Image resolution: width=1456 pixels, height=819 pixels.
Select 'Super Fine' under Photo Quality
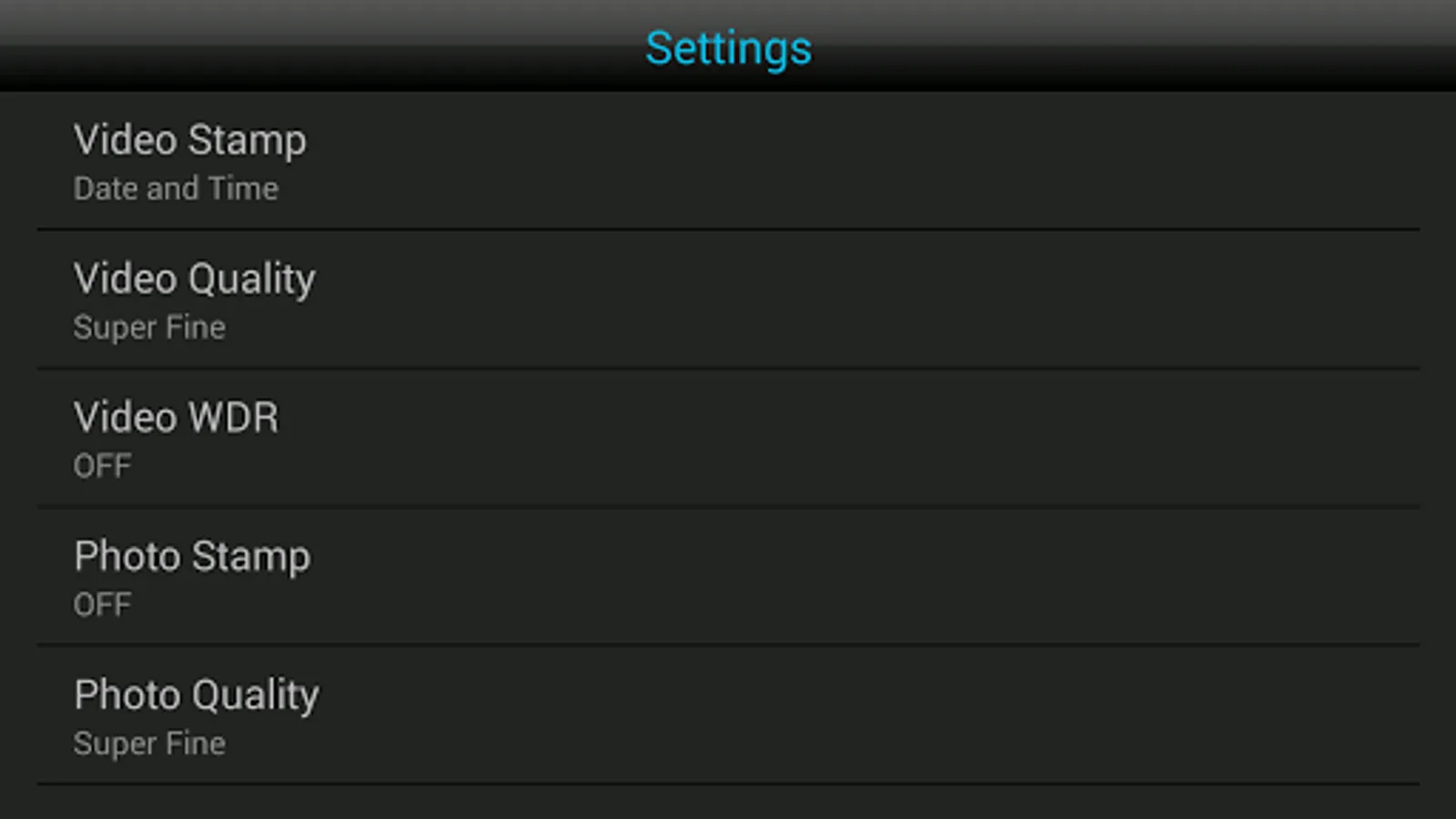pyautogui.click(x=149, y=743)
